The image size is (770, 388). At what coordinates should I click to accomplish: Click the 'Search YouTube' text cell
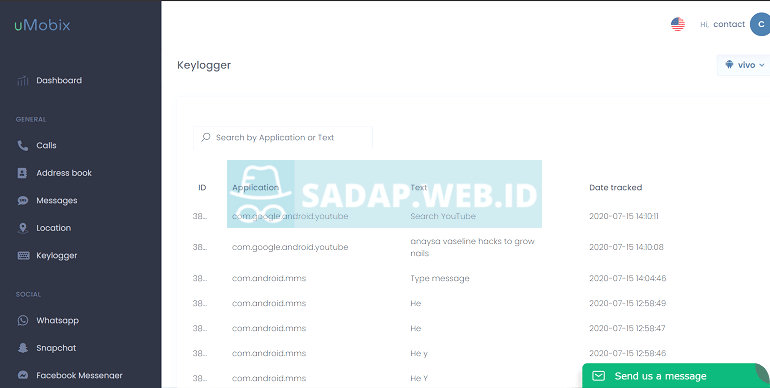click(x=443, y=216)
